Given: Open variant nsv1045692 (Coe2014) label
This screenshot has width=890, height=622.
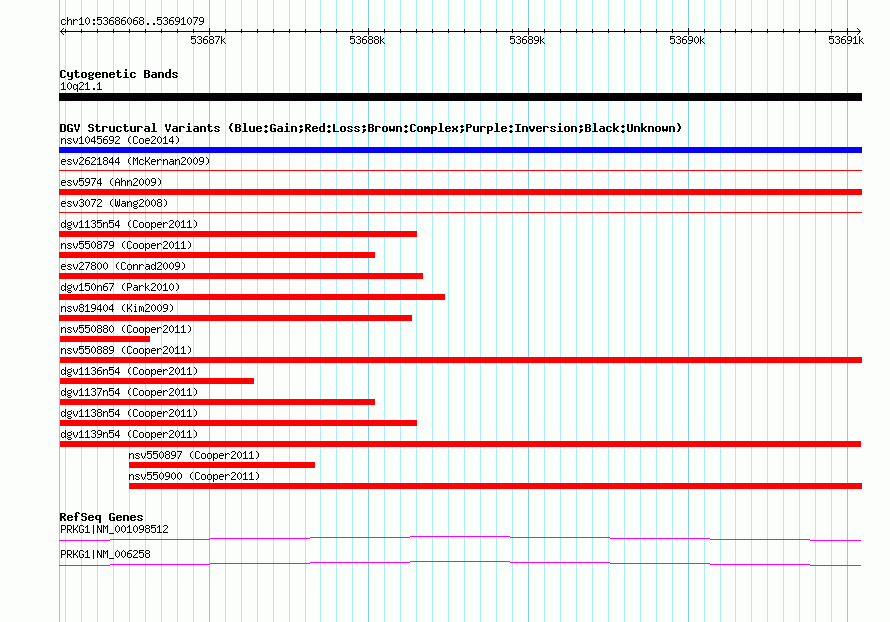Looking at the screenshot, I should coord(120,140).
